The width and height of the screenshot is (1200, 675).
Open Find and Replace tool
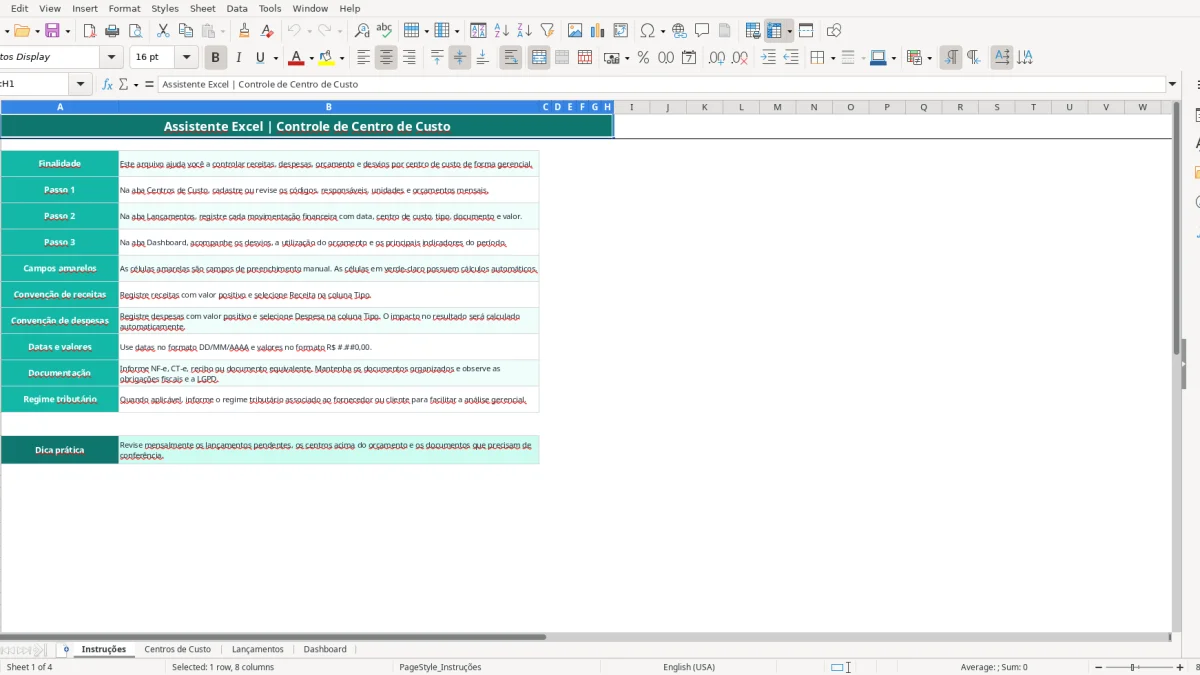pos(362,31)
